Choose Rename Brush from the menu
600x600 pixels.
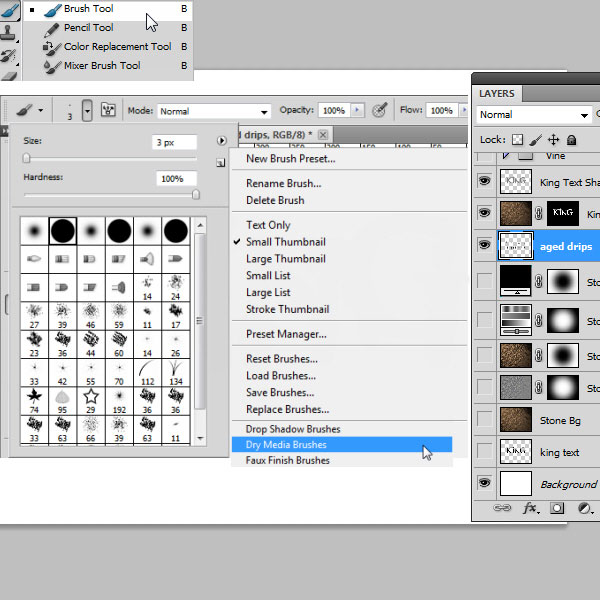(x=284, y=184)
